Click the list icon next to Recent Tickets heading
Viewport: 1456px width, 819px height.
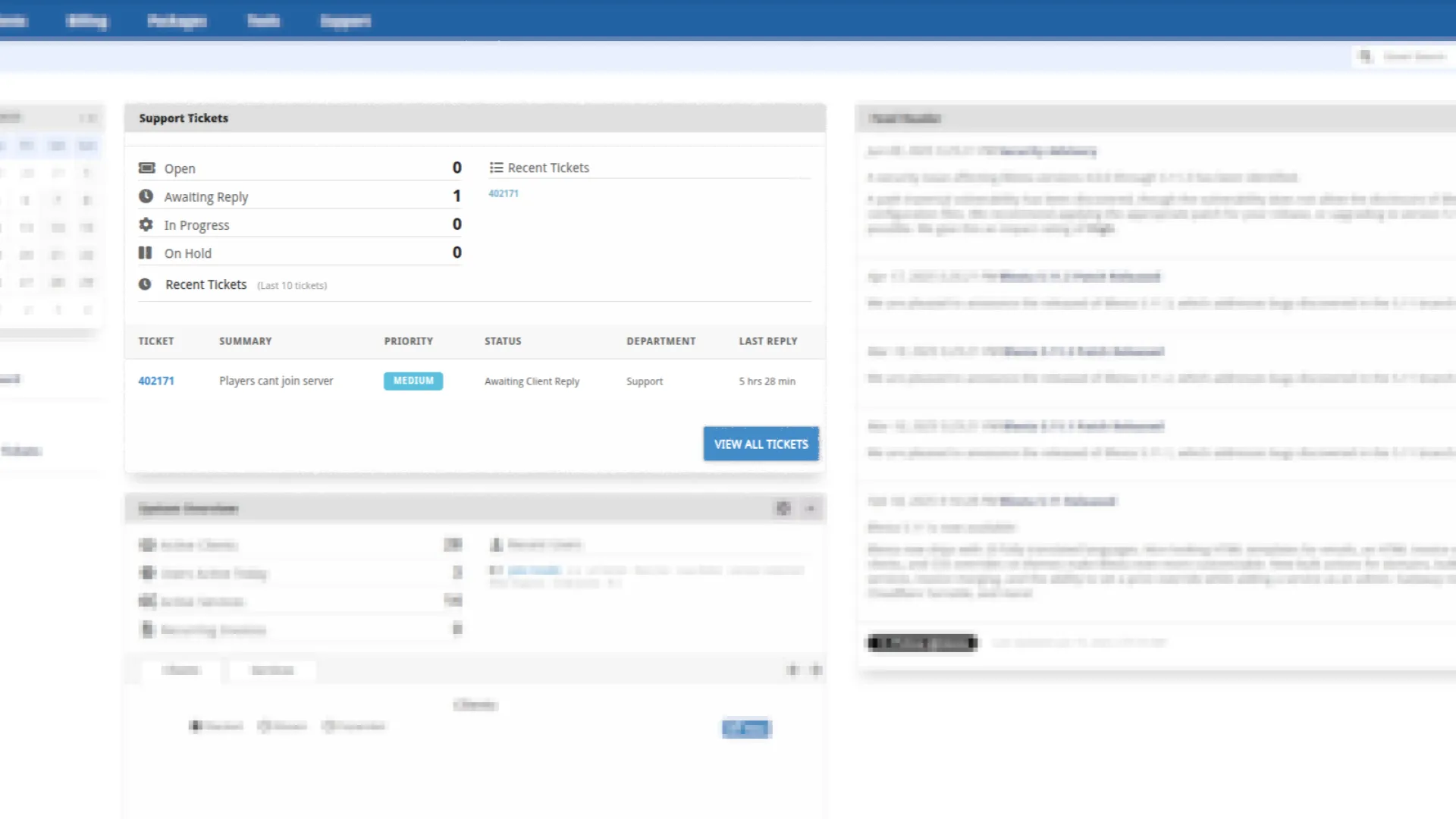pyautogui.click(x=497, y=168)
